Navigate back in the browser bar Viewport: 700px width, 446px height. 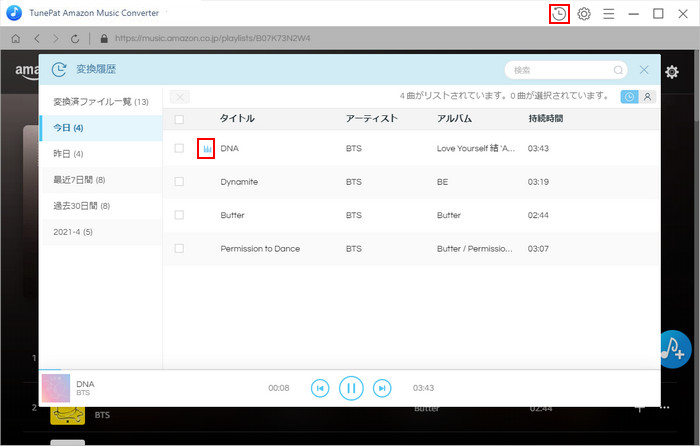tap(37, 38)
